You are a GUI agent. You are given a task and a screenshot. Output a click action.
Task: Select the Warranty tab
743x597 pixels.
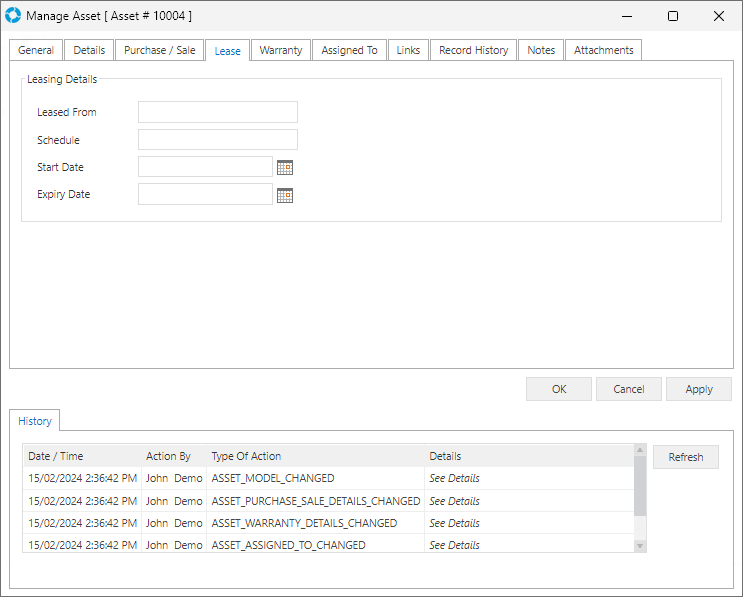click(281, 50)
